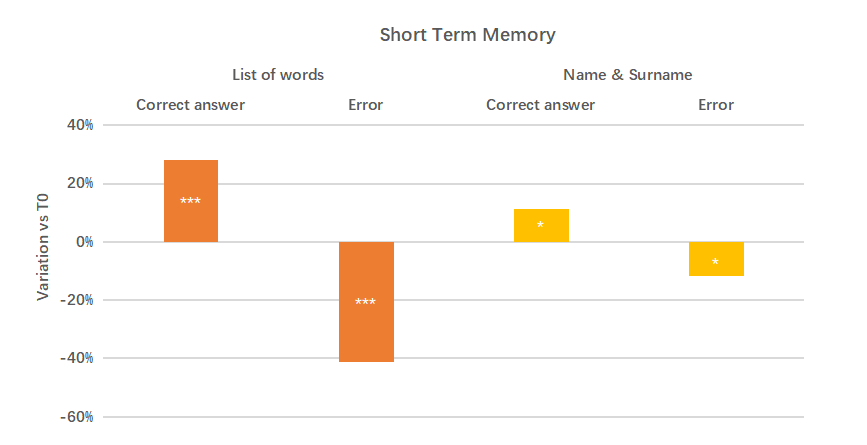Screen dimensions: 867x445
Task: Click the *** label in the orange negative bar
Action: point(366,302)
